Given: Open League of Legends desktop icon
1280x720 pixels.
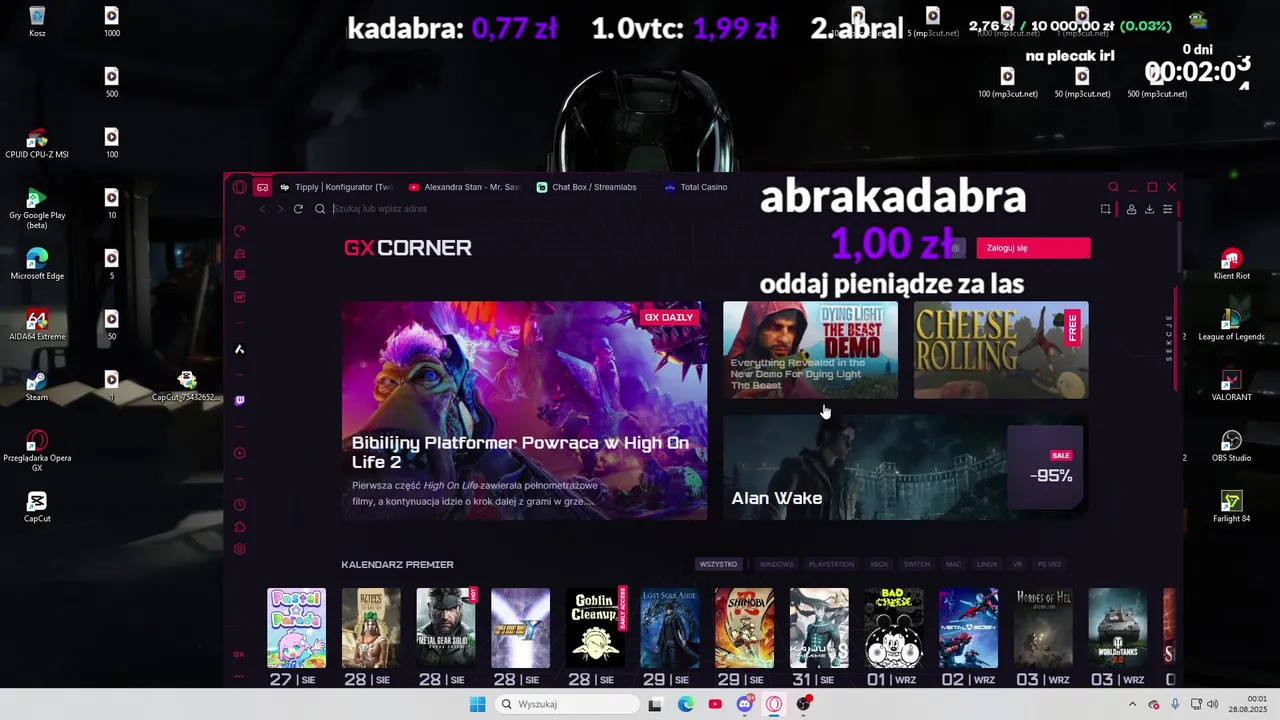Looking at the screenshot, I should pos(1232,325).
